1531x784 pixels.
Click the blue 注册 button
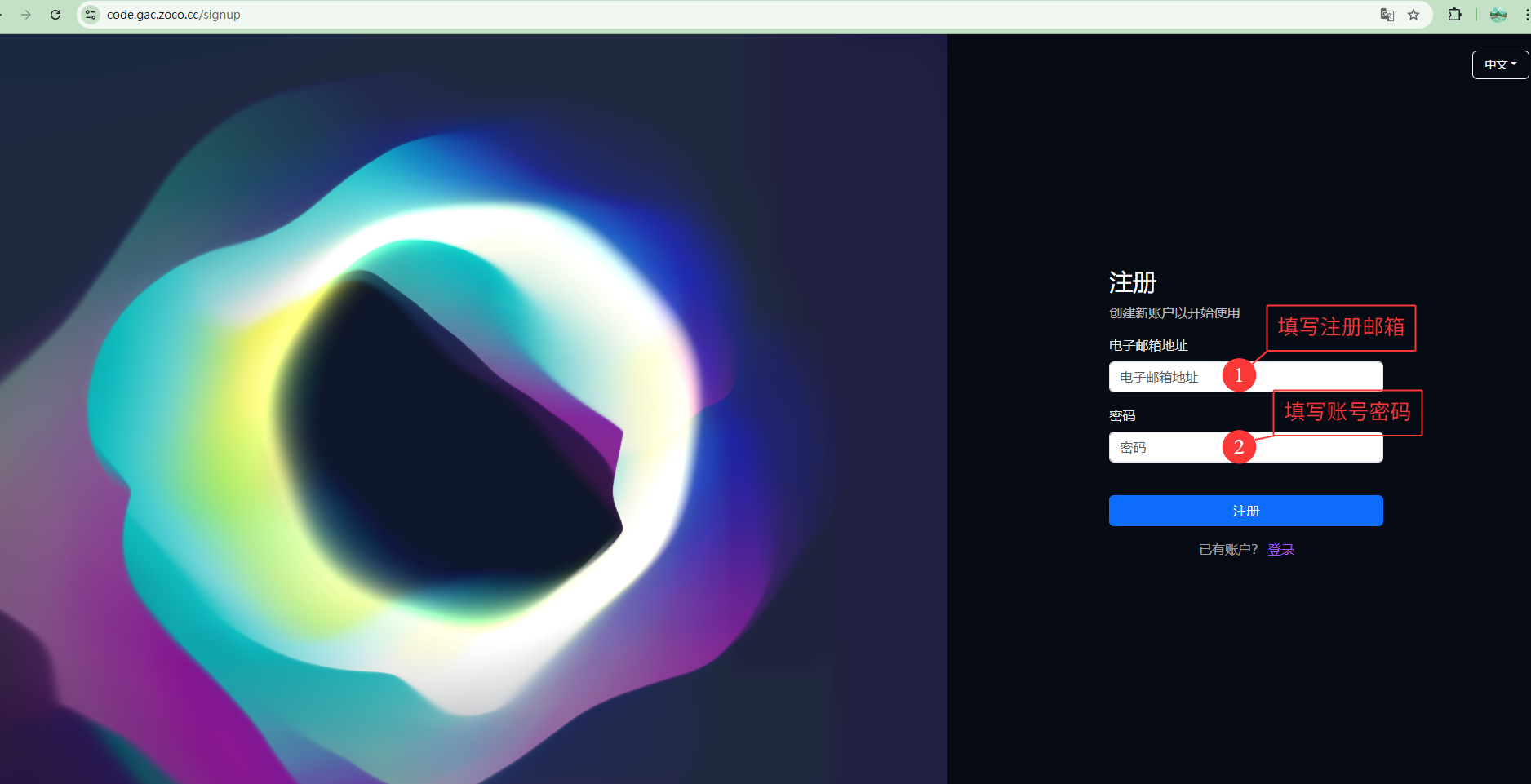(x=1245, y=511)
